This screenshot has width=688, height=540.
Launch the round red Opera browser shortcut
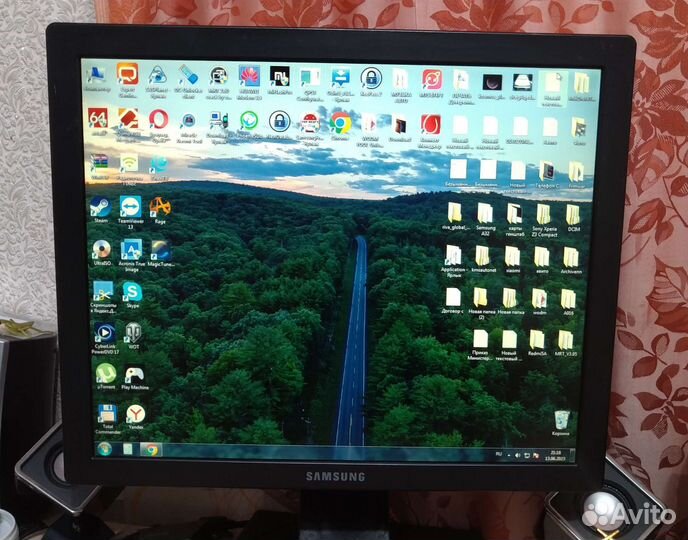[158, 123]
